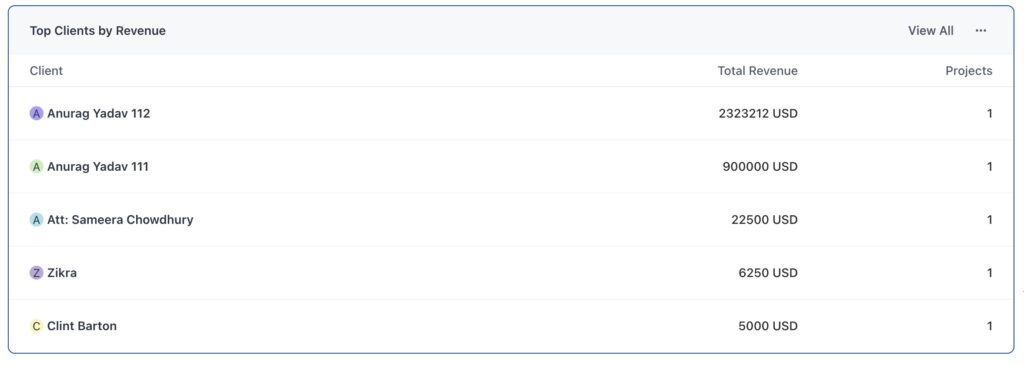1024x365 pixels.
Task: Open the three-dot more options menu
Action: click(x=980, y=31)
